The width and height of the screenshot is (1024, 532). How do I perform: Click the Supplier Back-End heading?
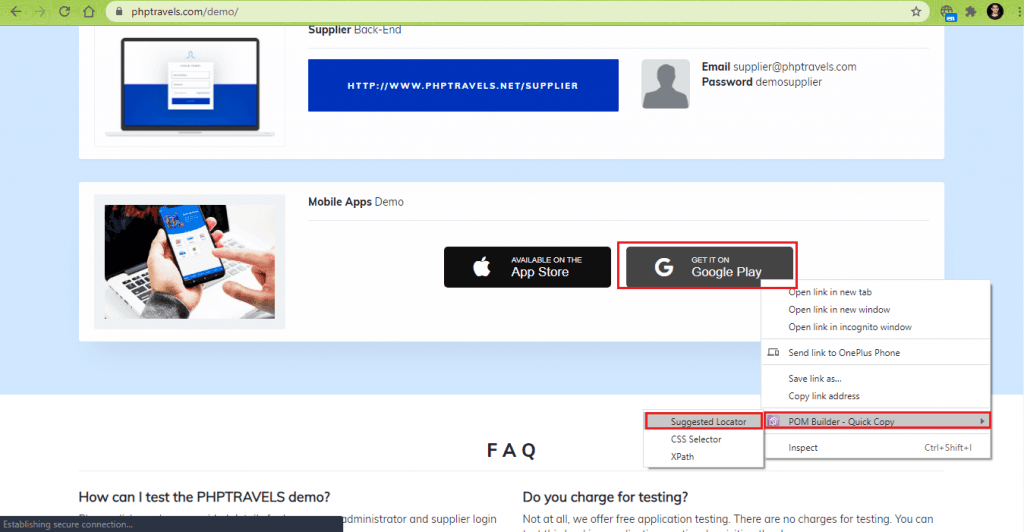pos(355,30)
